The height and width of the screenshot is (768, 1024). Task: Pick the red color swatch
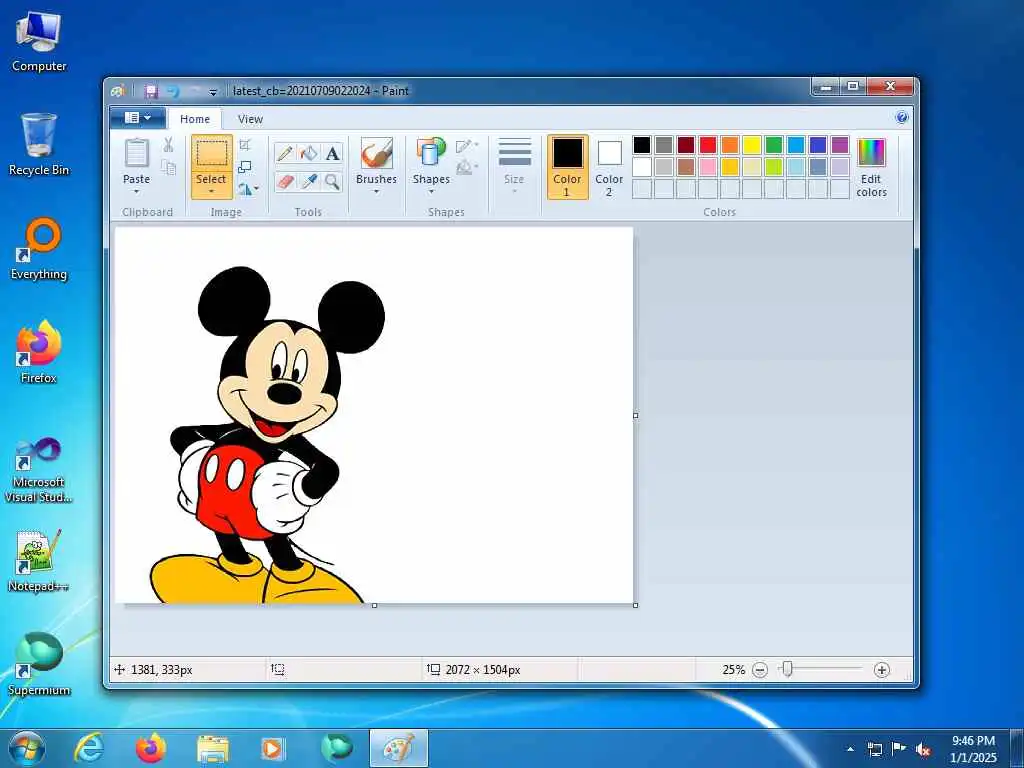(708, 145)
